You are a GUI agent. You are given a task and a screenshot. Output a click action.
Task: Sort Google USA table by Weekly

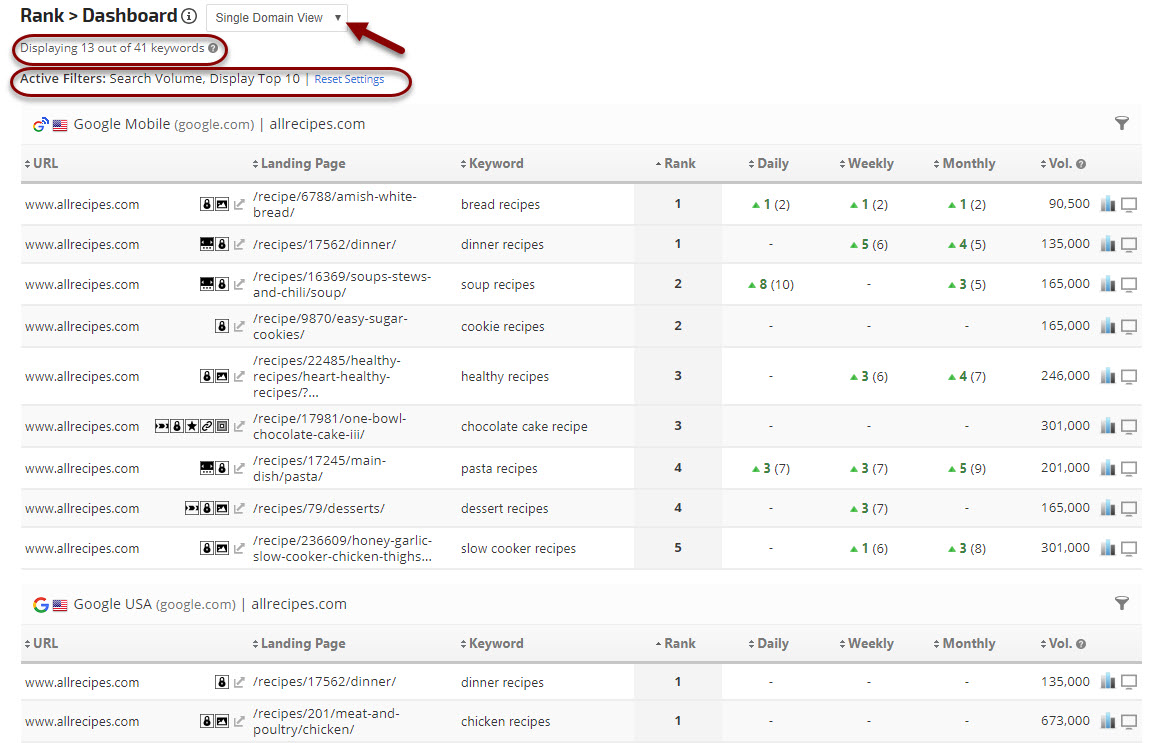tap(866, 643)
